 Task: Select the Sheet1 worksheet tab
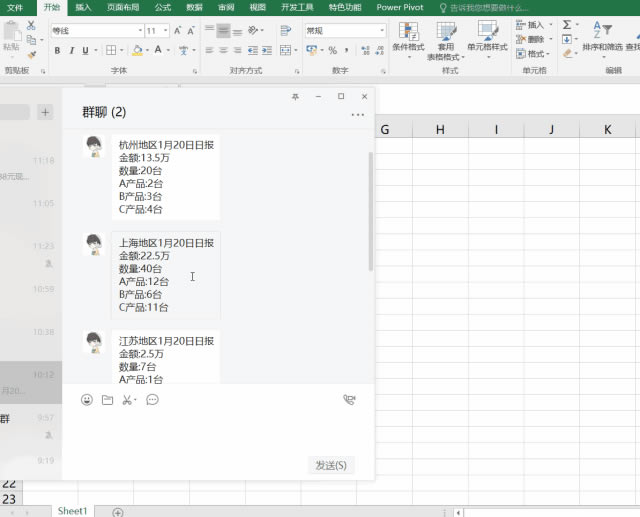[x=72, y=511]
